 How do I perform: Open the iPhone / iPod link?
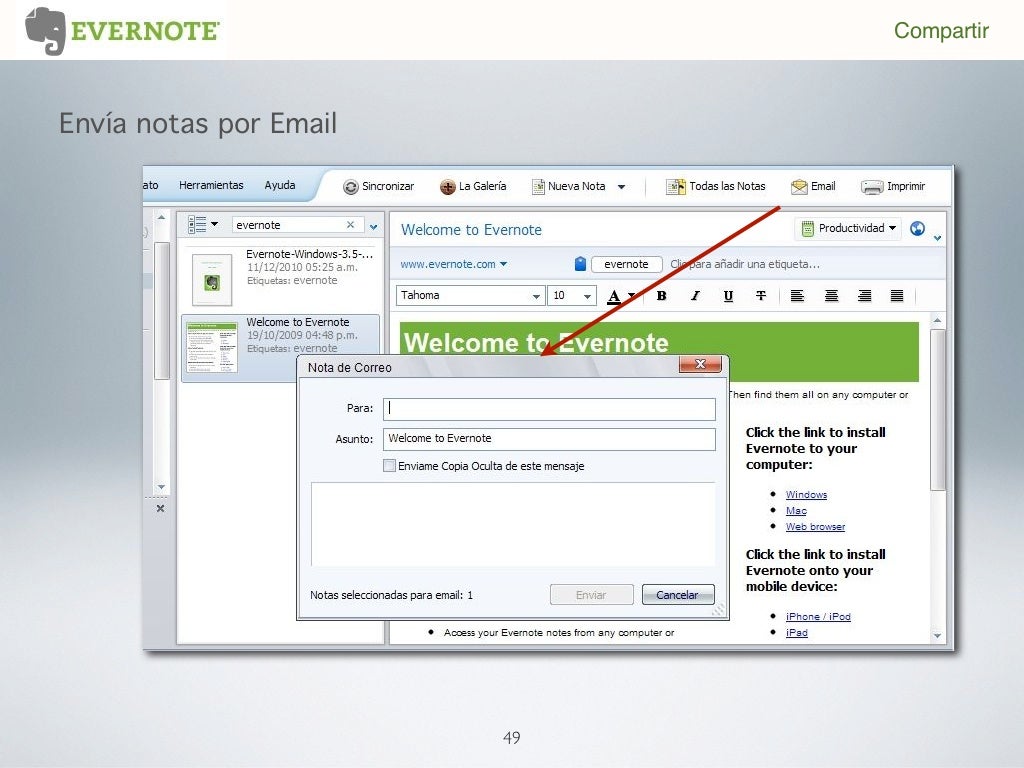(x=818, y=616)
